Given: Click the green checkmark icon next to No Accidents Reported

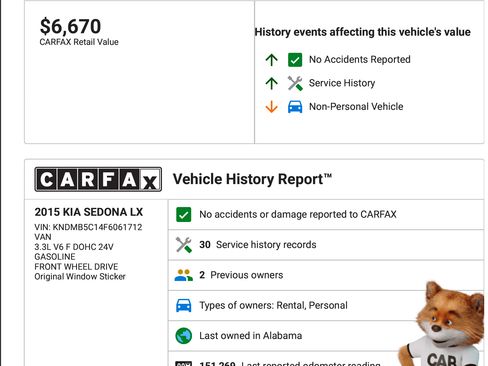Looking at the screenshot, I should coord(295,60).
